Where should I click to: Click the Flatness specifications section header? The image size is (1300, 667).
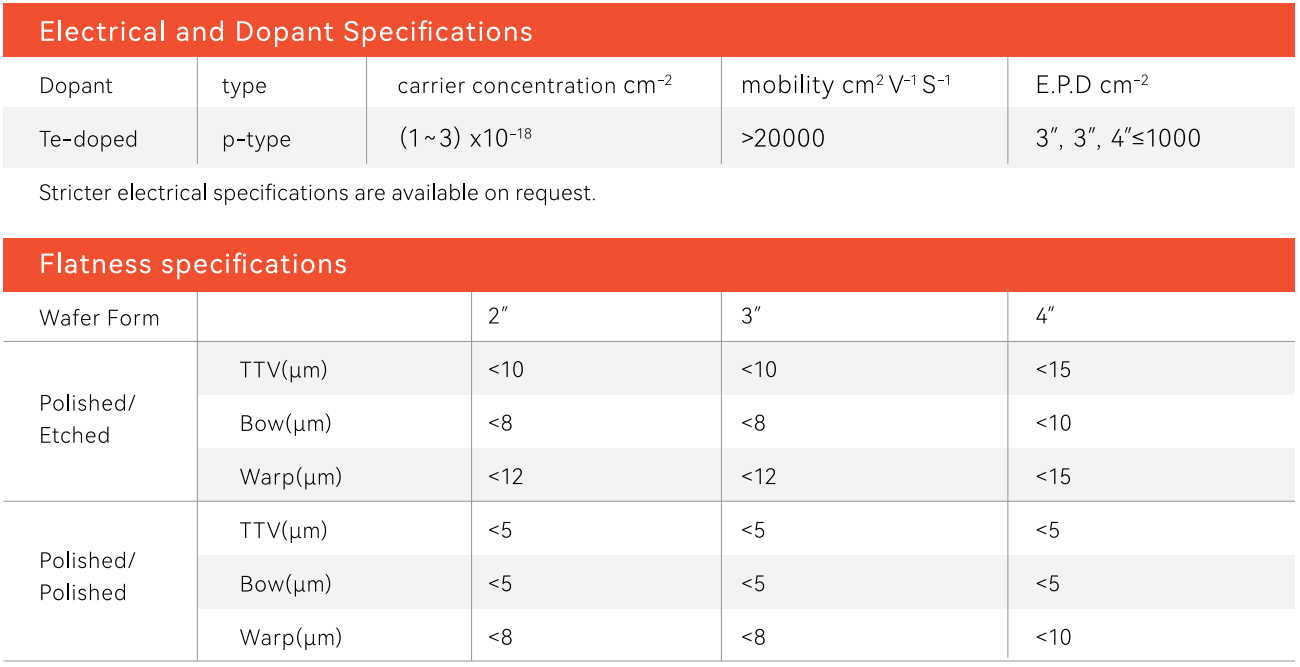(193, 265)
